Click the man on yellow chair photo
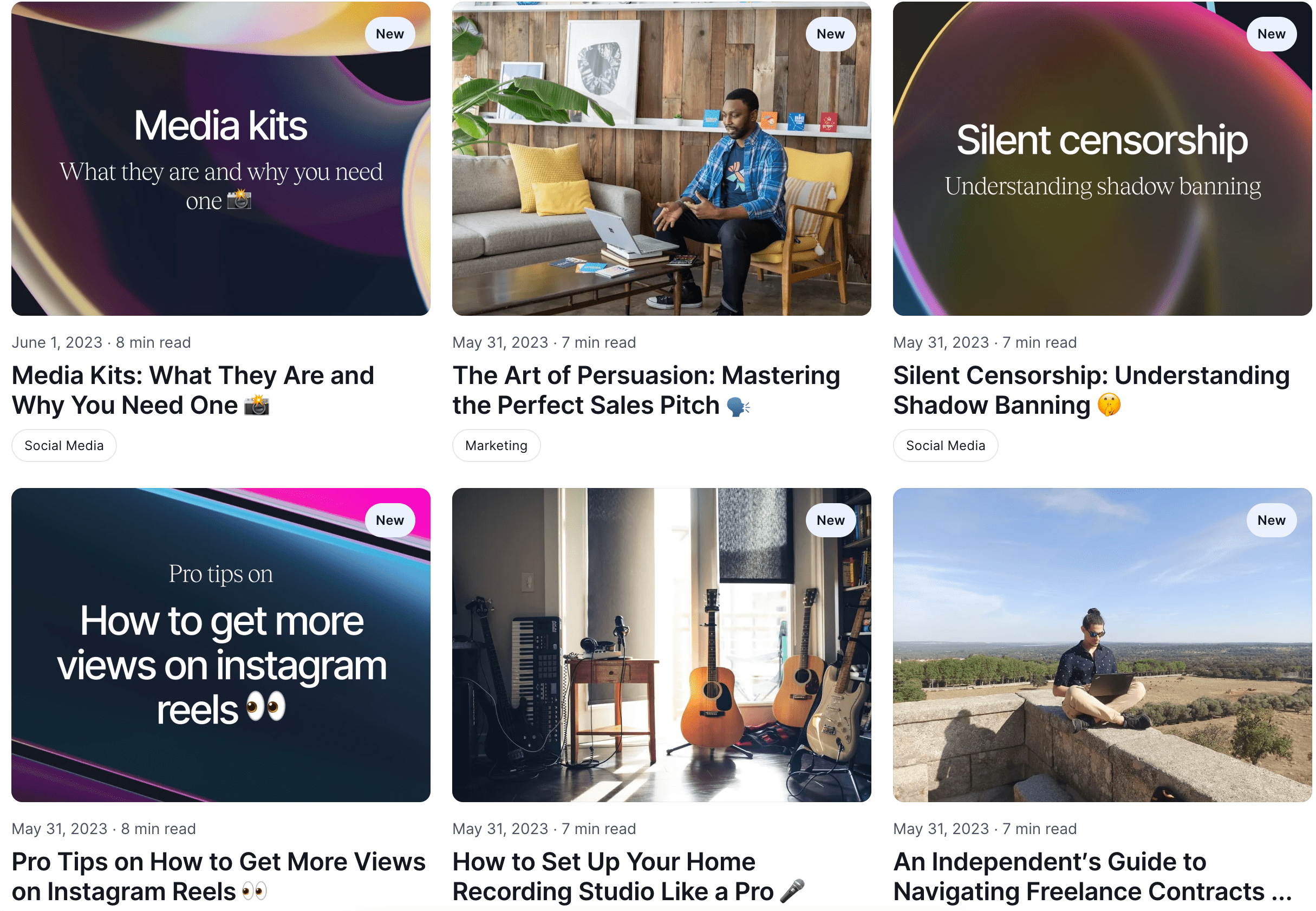Image resolution: width=1316 pixels, height=911 pixels. pos(661,158)
